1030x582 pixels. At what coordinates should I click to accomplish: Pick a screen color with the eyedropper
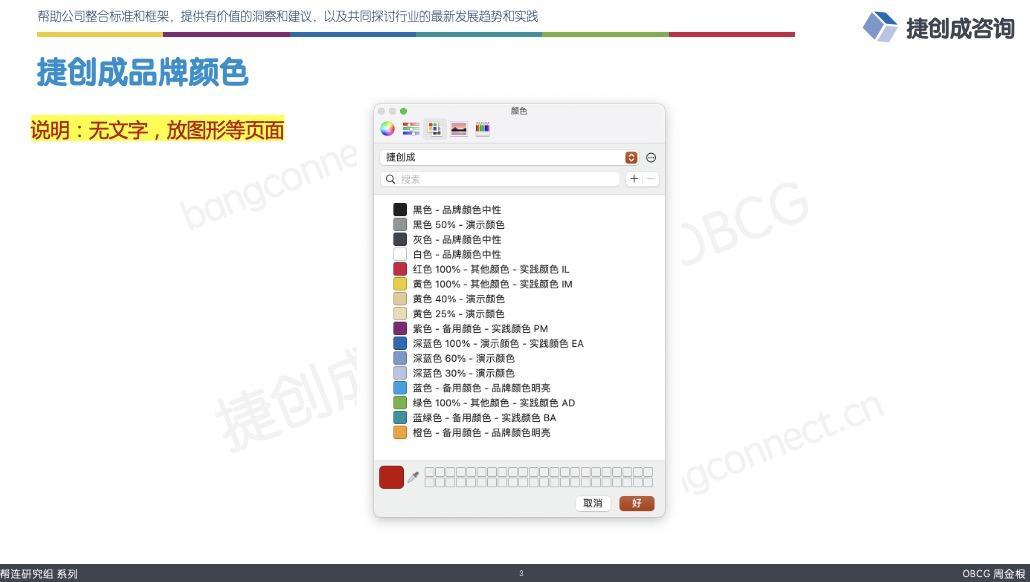tap(413, 477)
